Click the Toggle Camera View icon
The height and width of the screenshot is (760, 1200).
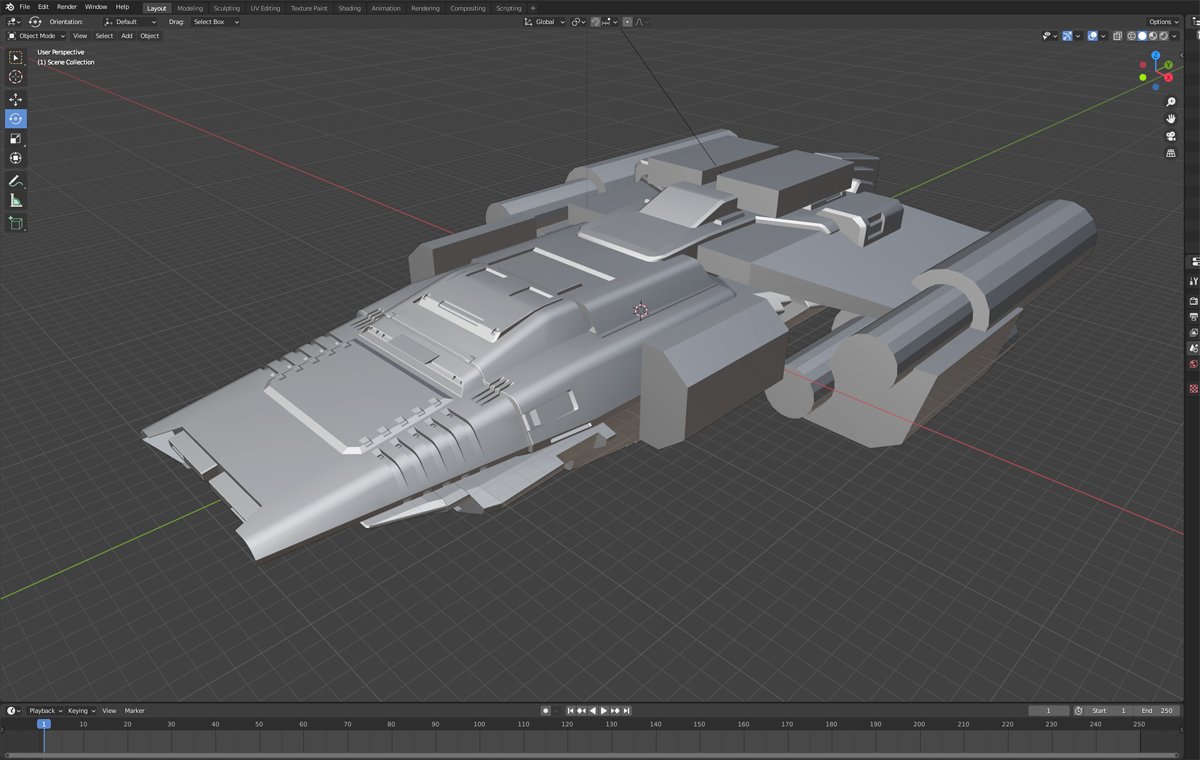point(1170,136)
